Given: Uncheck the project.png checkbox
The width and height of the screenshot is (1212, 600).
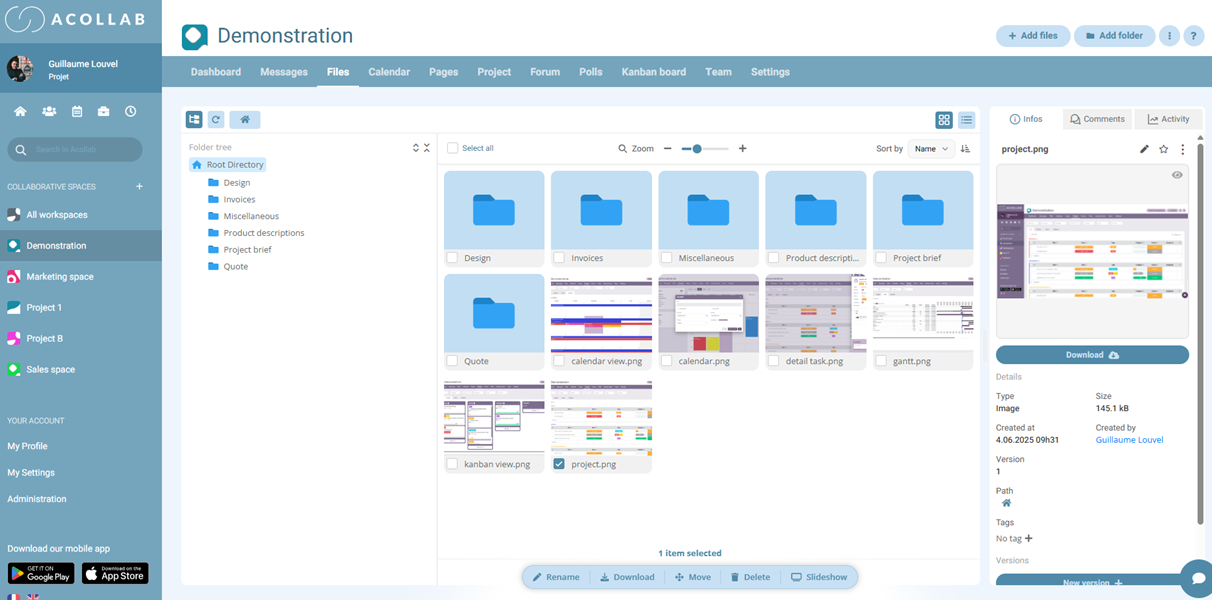Looking at the screenshot, I should 559,464.
